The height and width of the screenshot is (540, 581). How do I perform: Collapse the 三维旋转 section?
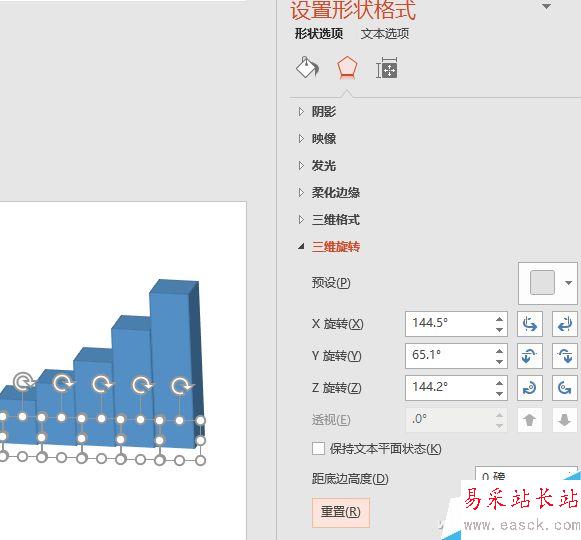point(301,246)
